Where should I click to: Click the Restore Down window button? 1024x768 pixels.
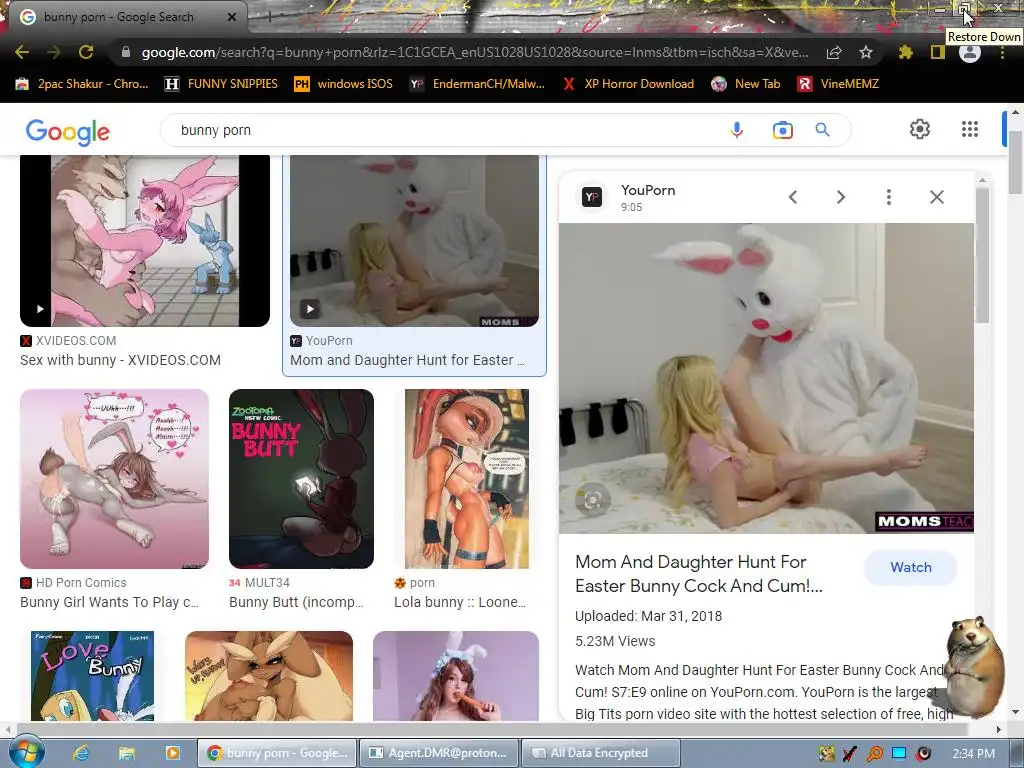click(965, 9)
